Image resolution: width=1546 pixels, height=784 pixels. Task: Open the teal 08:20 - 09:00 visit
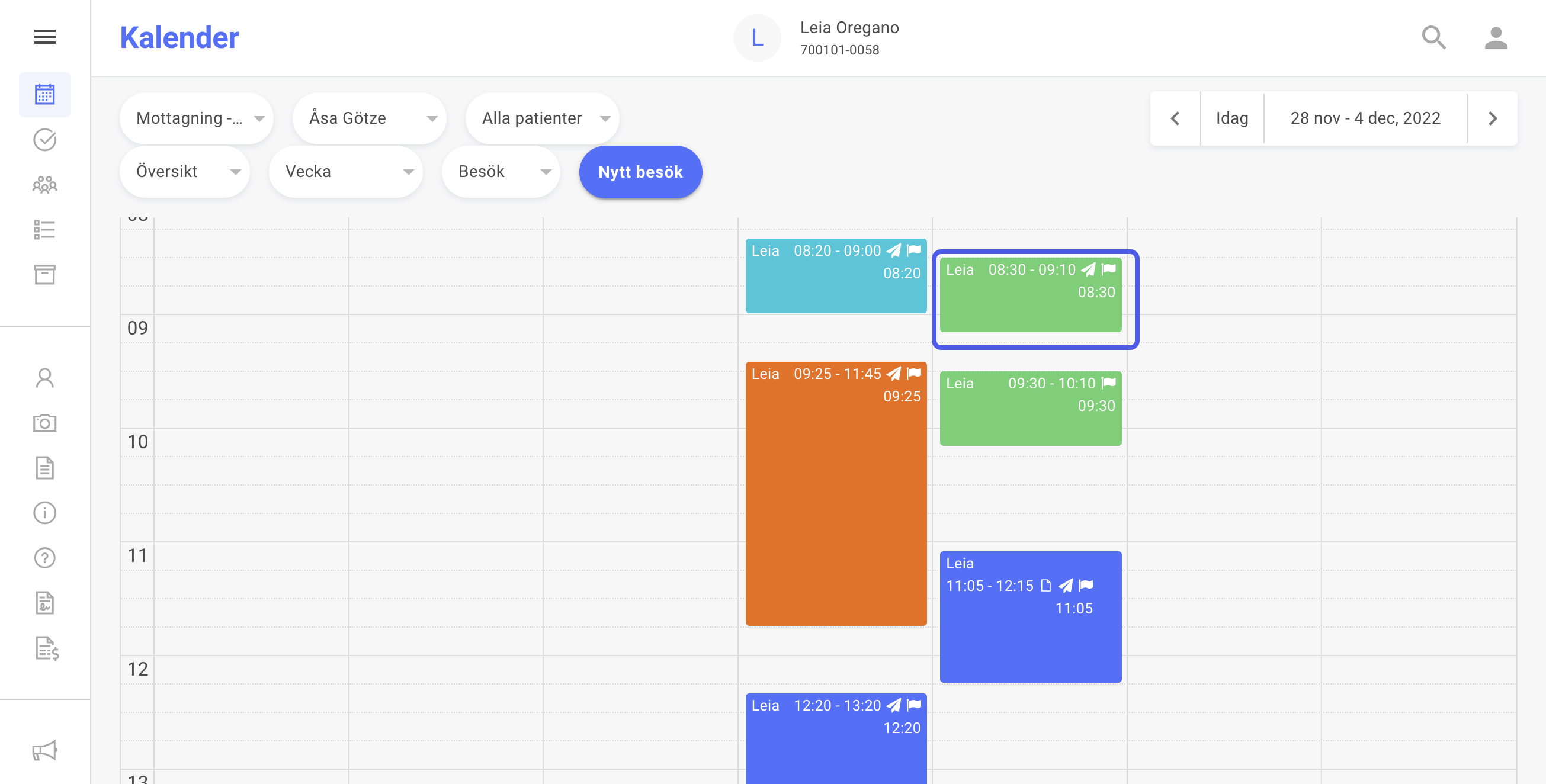836,276
